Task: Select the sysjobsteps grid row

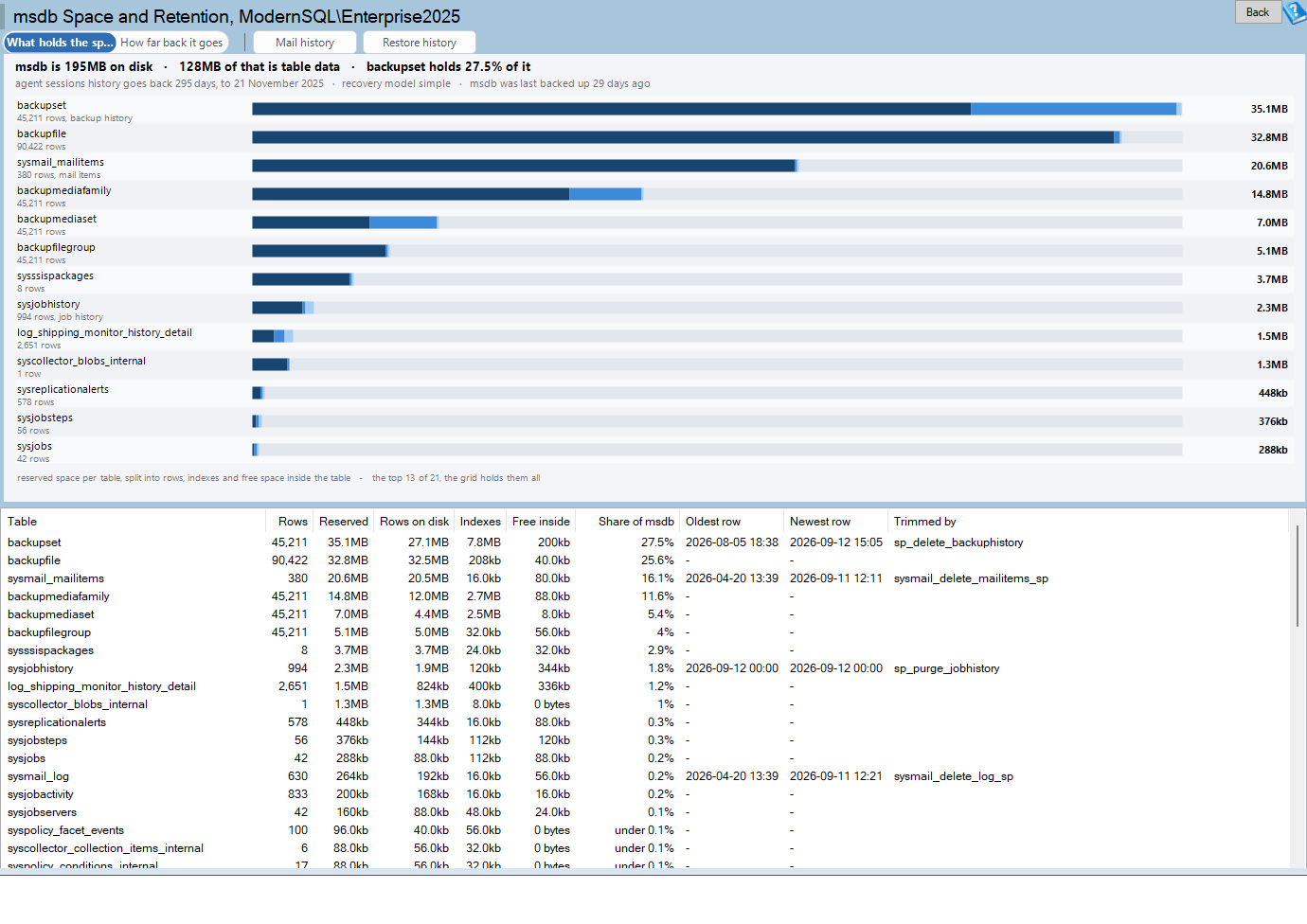Action: [x=646, y=740]
